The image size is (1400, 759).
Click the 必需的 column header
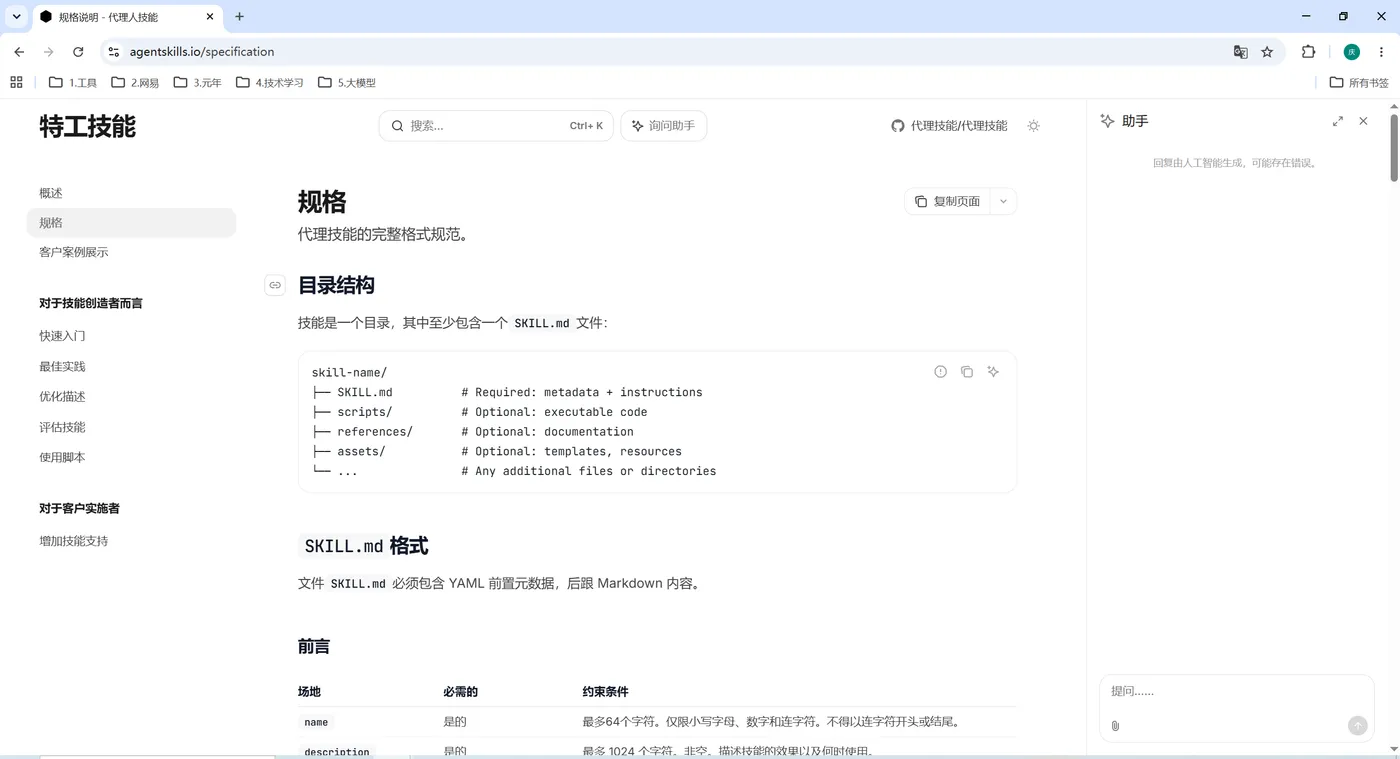(460, 692)
